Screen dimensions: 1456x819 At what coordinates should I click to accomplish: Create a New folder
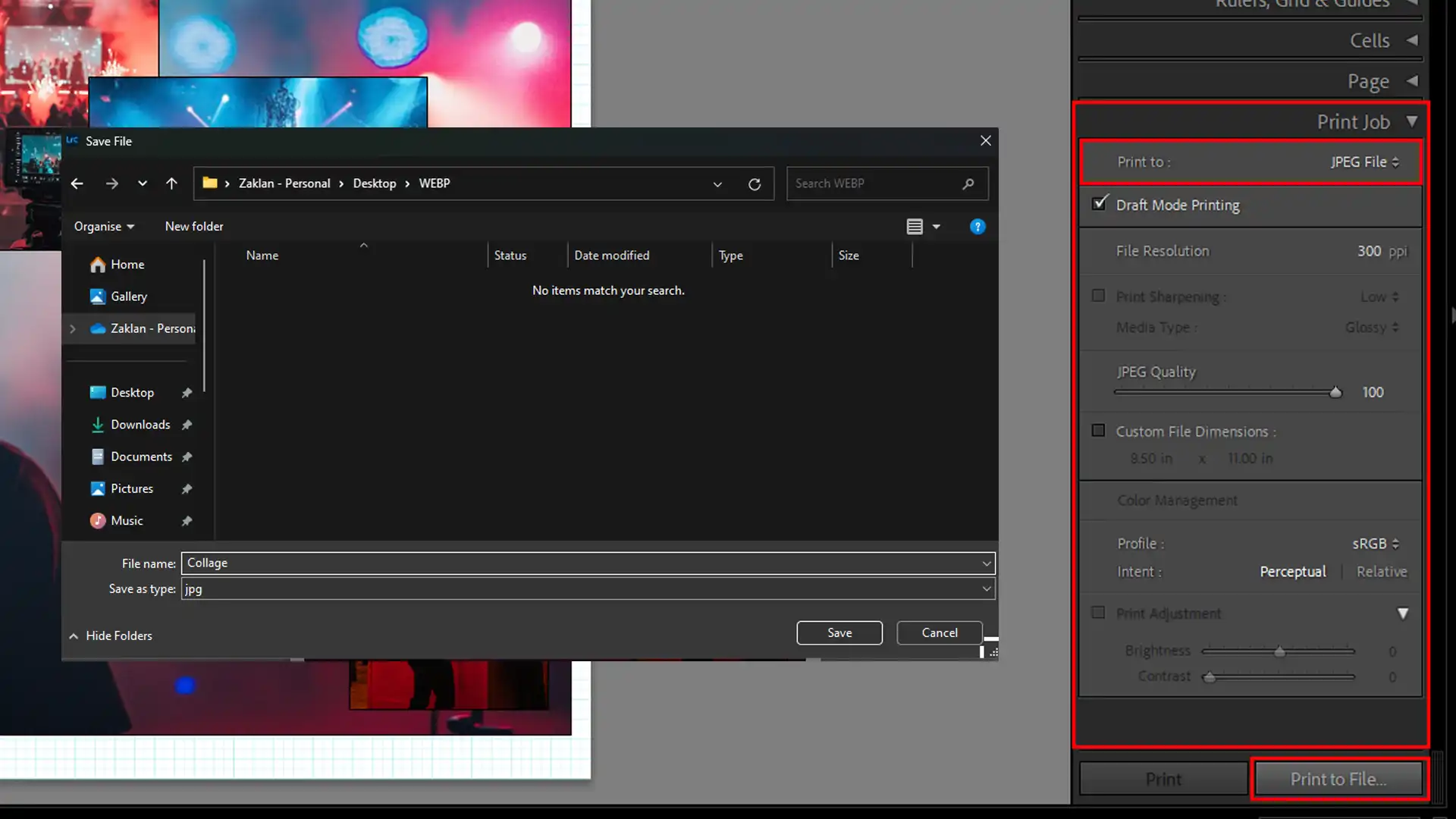coord(194,227)
